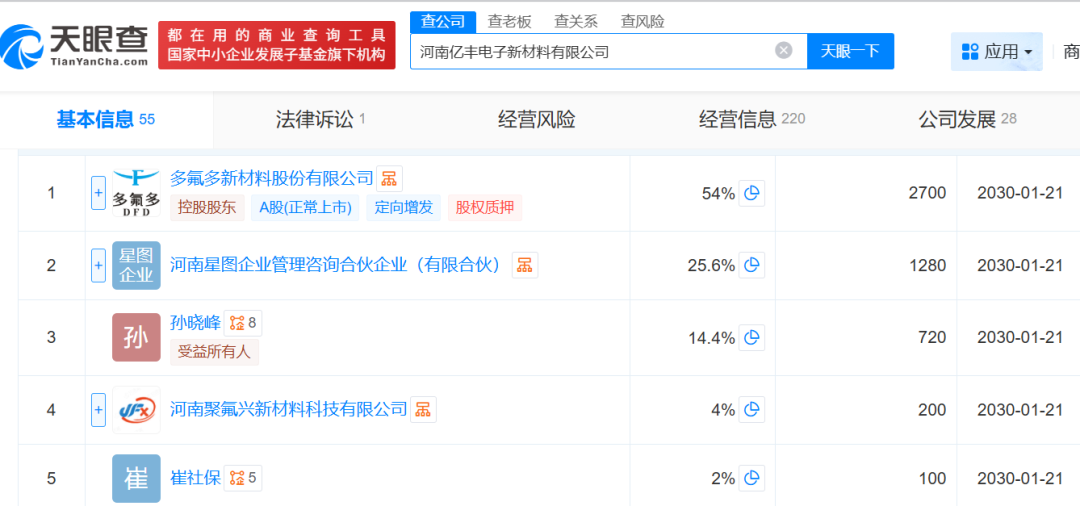Open the 应用 dropdown menu
Viewport: 1080px width, 506px height.
tap(996, 51)
